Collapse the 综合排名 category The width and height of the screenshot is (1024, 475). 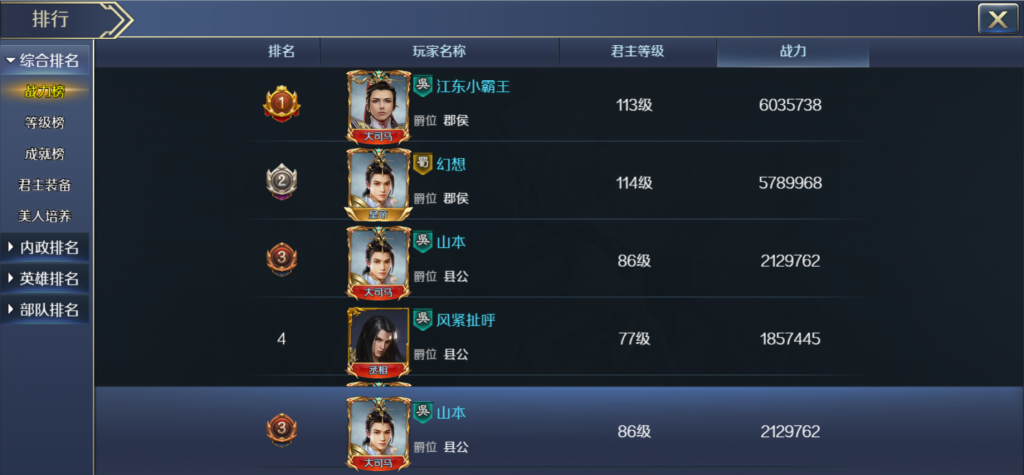[x=45, y=61]
